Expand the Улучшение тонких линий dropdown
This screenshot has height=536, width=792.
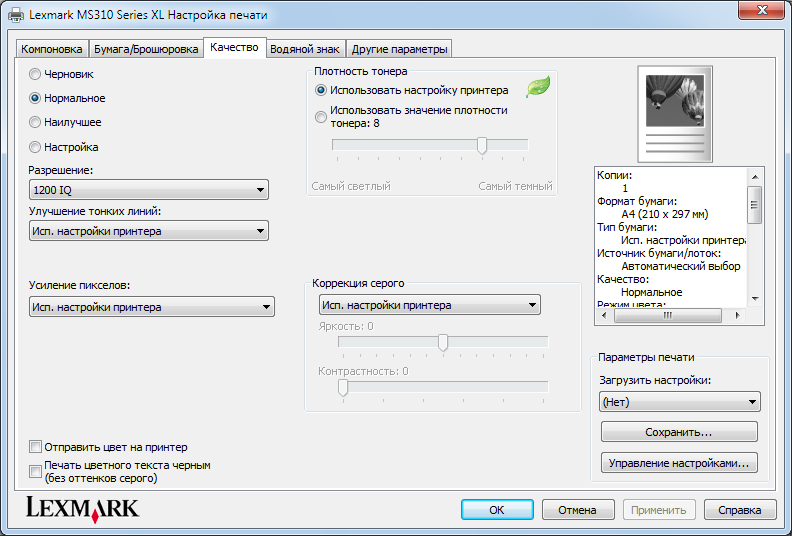tap(148, 231)
